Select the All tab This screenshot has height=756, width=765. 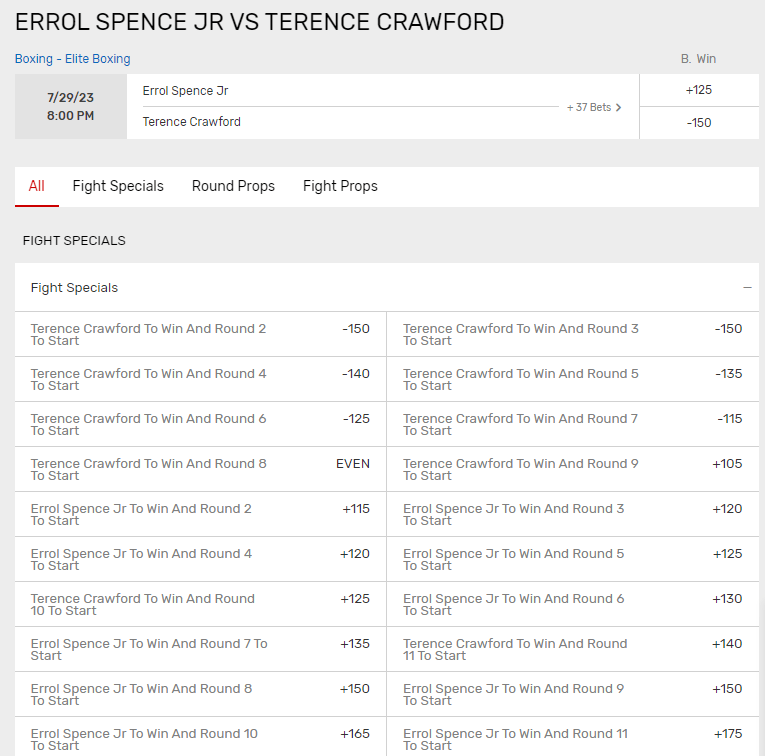(37, 186)
